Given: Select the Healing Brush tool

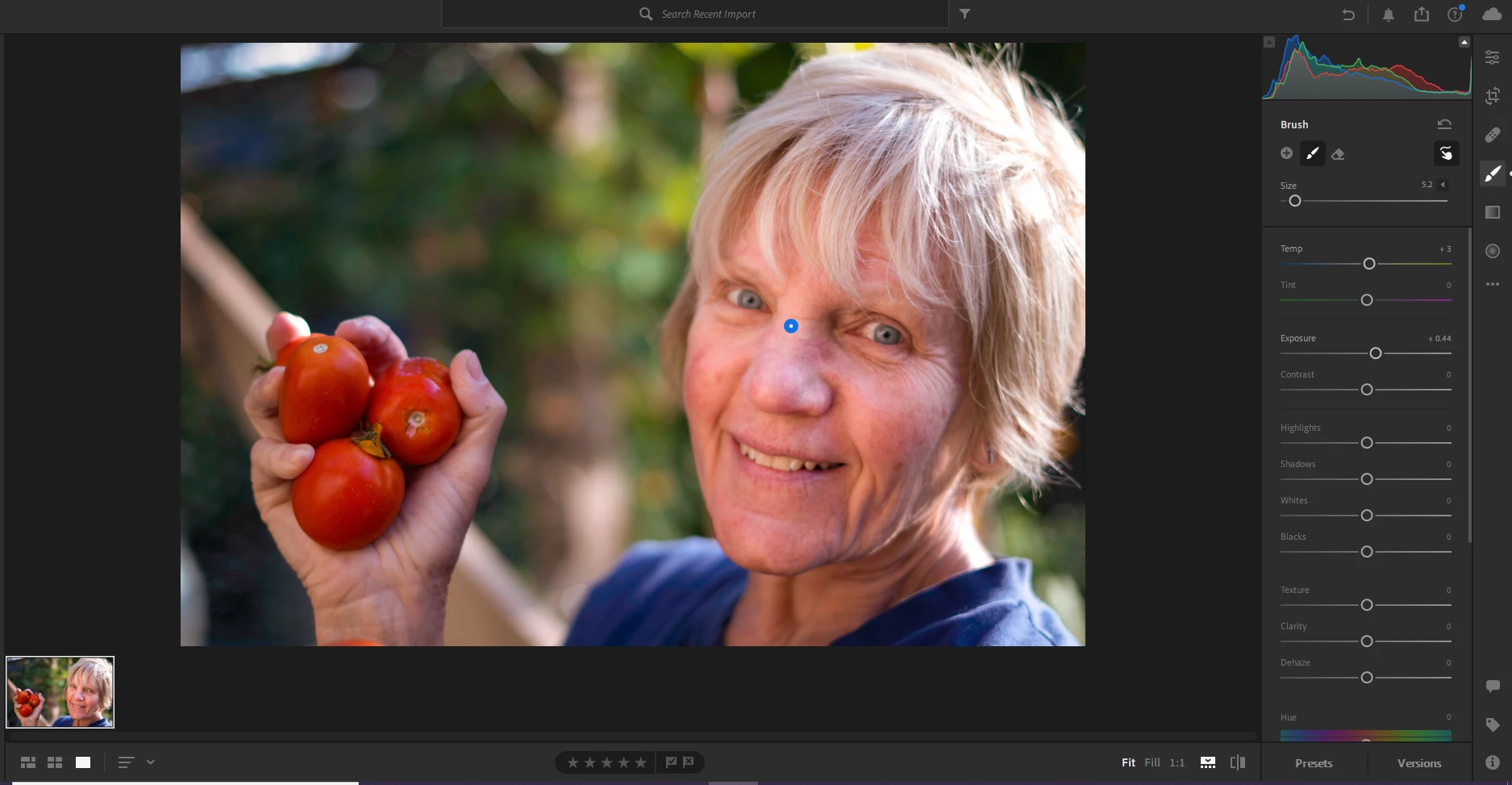Looking at the screenshot, I should [1493, 135].
